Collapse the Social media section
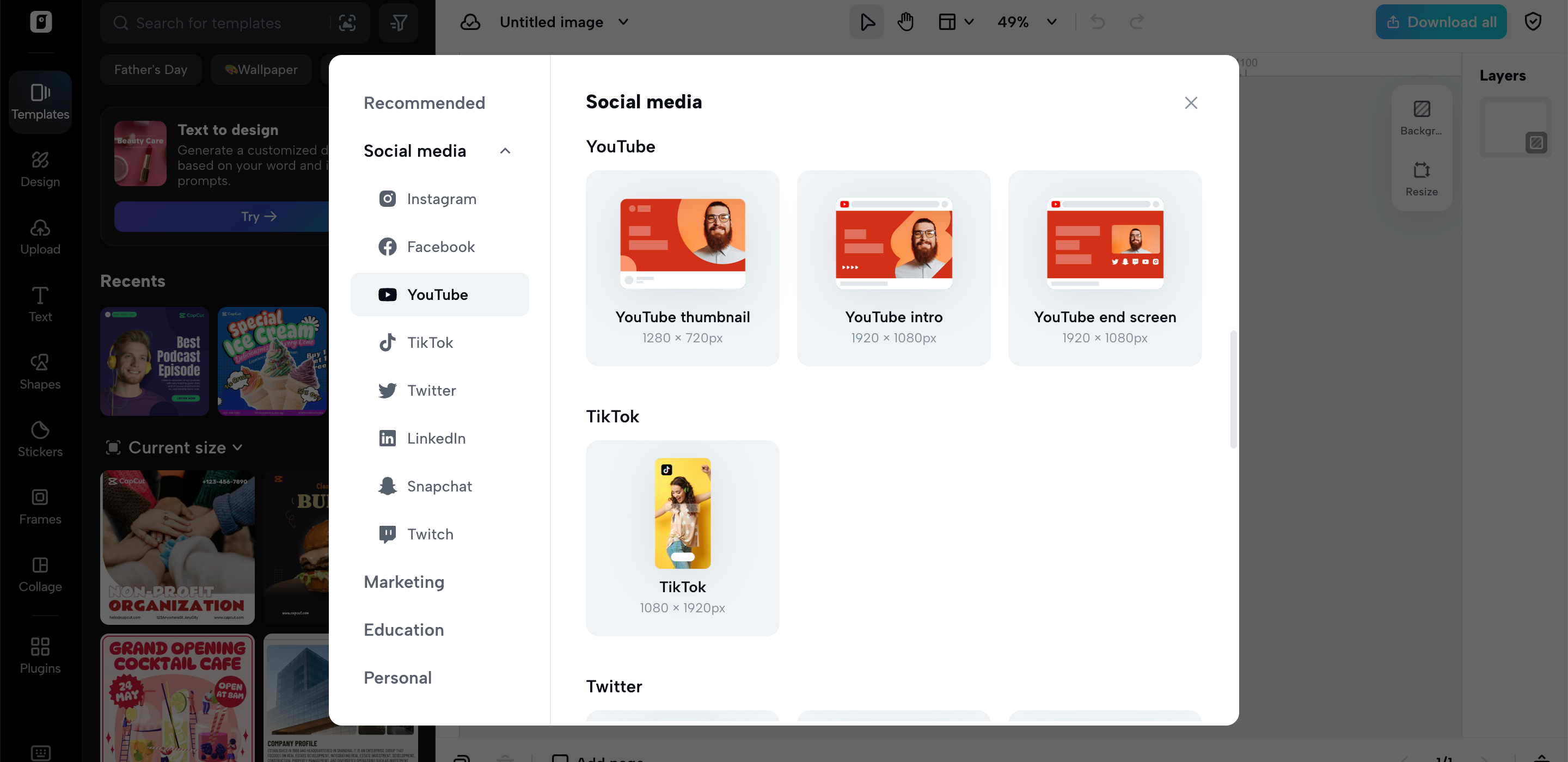1568x762 pixels. [x=505, y=150]
